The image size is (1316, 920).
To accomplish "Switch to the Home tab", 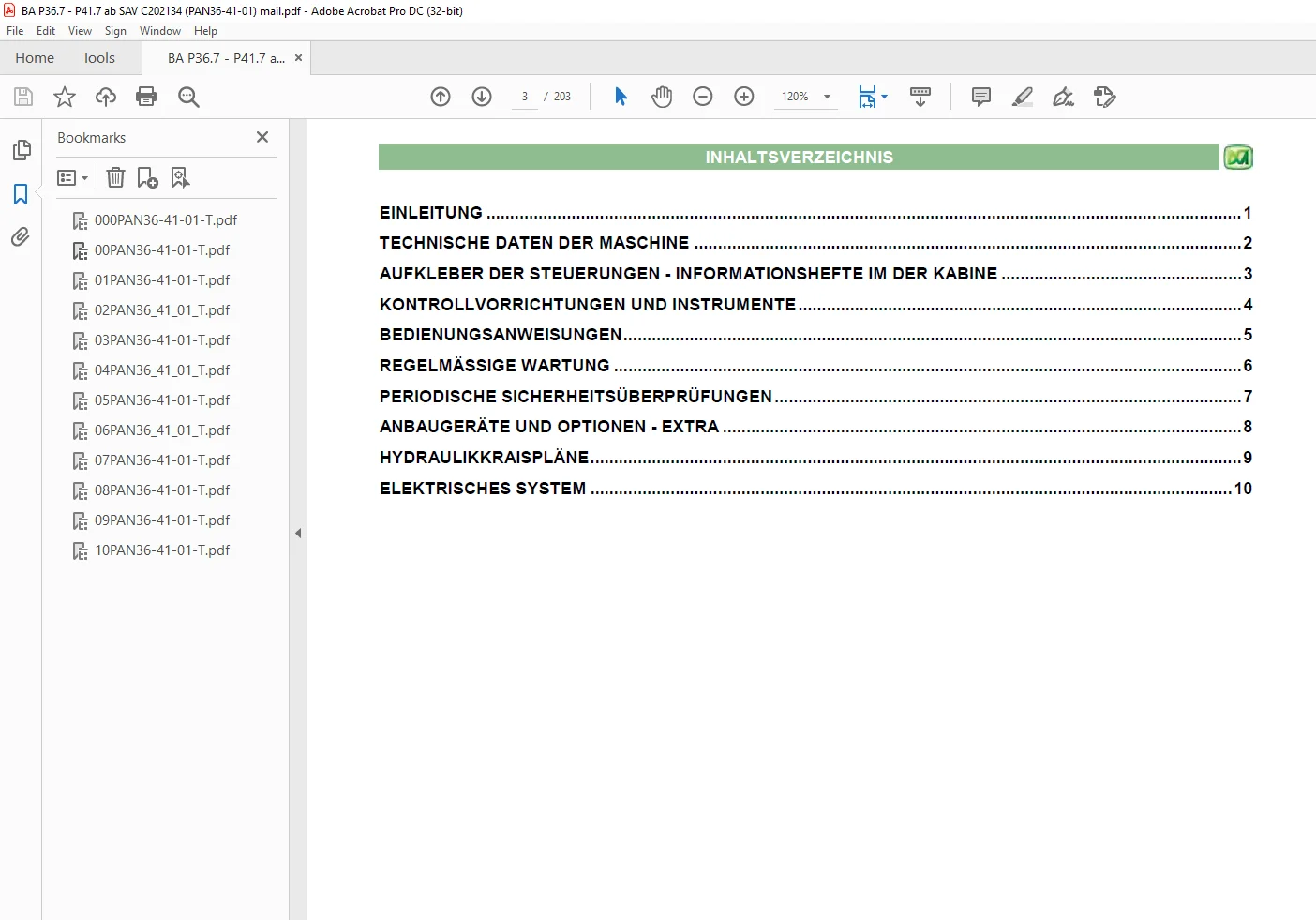I will pyautogui.click(x=35, y=58).
